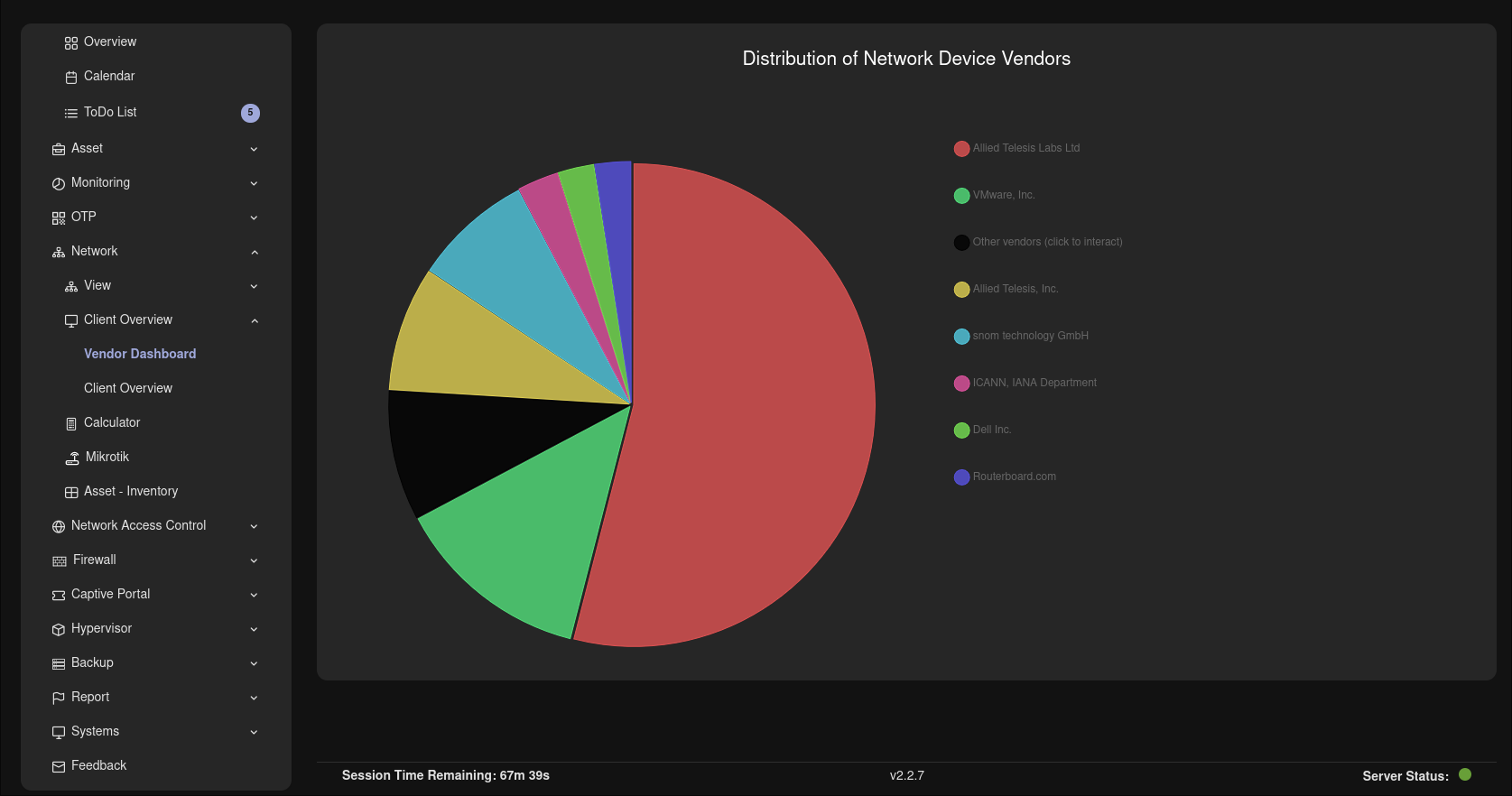Expand the Backup menu chevron
This screenshot has width=1512, height=796.
pyautogui.click(x=254, y=663)
